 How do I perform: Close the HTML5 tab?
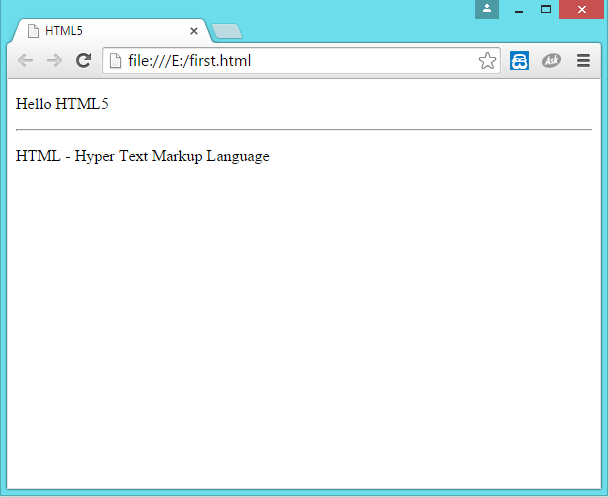[x=194, y=31]
